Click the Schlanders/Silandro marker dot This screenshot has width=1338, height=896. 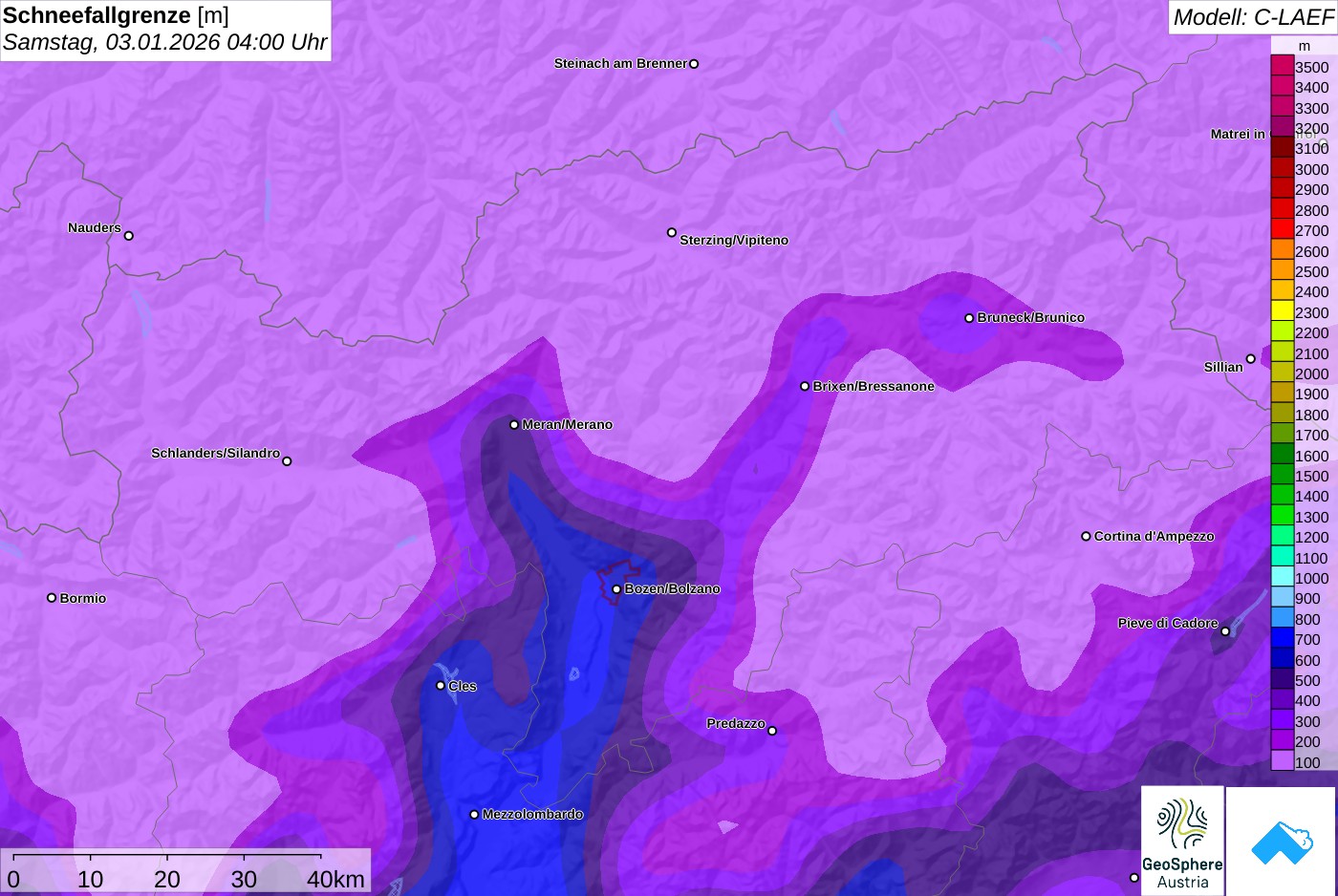[287, 461]
